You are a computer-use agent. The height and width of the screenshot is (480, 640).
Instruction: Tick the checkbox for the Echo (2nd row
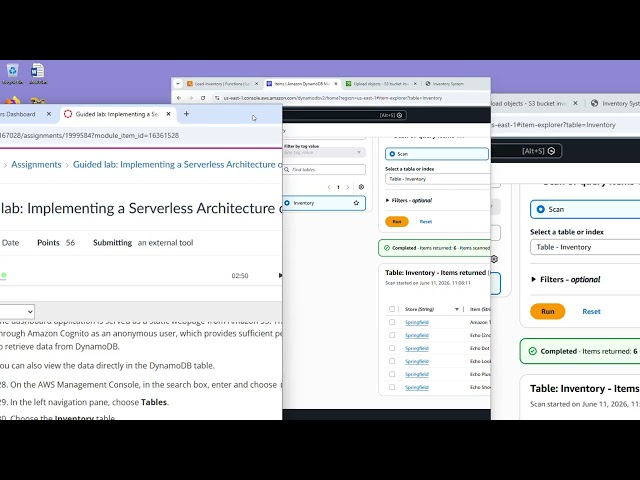(x=392, y=335)
